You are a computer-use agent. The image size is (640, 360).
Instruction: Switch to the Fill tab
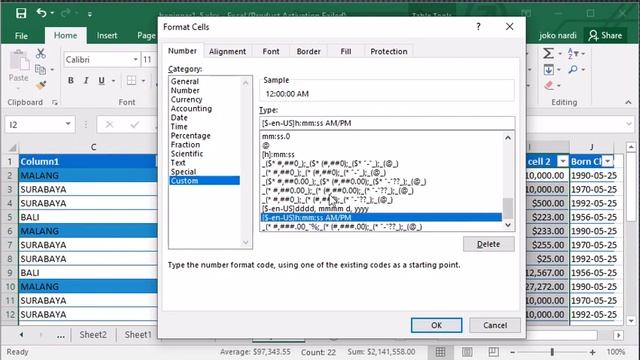(x=346, y=51)
